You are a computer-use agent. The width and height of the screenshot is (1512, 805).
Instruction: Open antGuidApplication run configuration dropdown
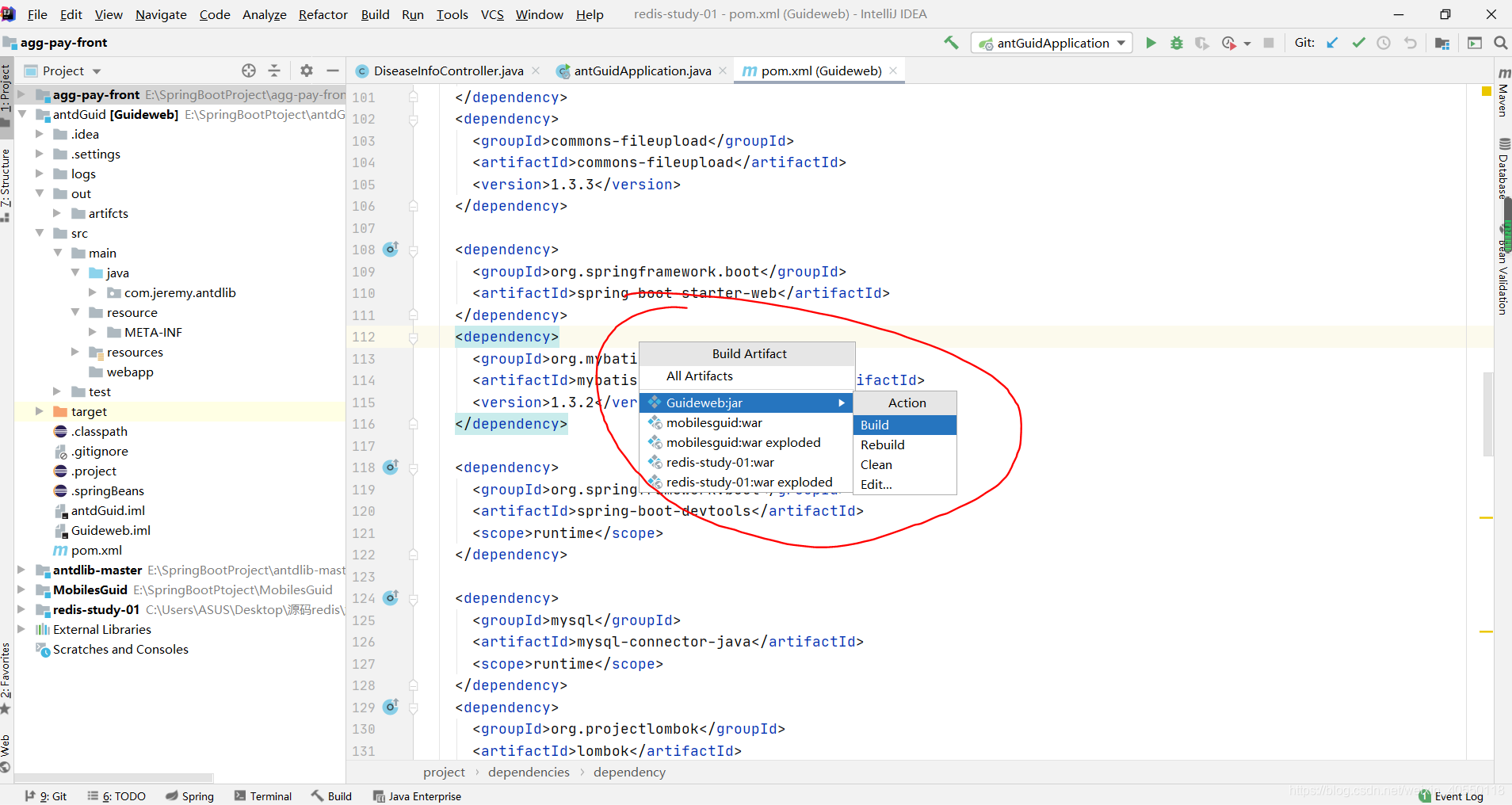tap(1052, 43)
